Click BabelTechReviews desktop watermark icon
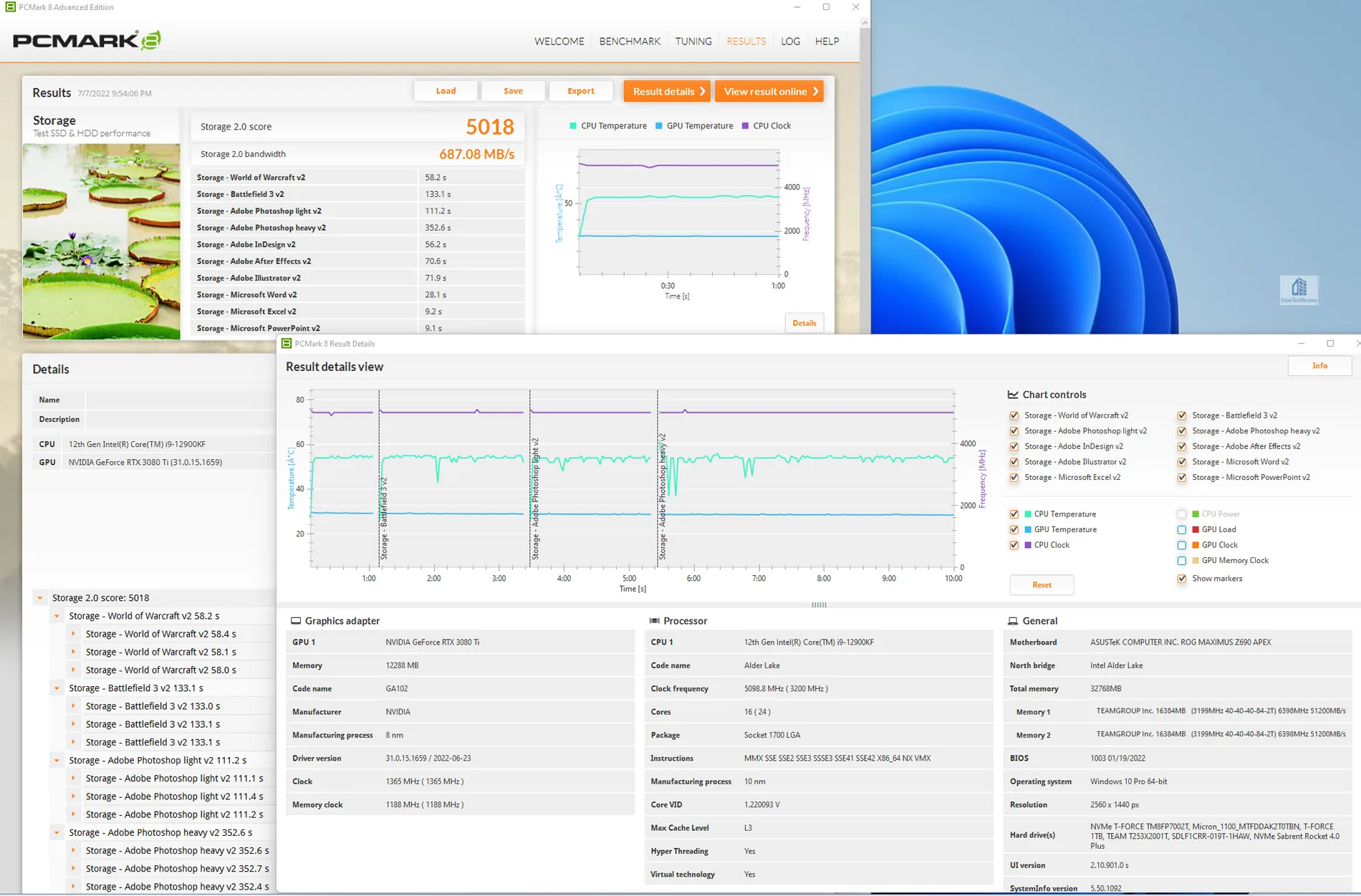Viewport: 1361px width, 896px height. [1299, 290]
